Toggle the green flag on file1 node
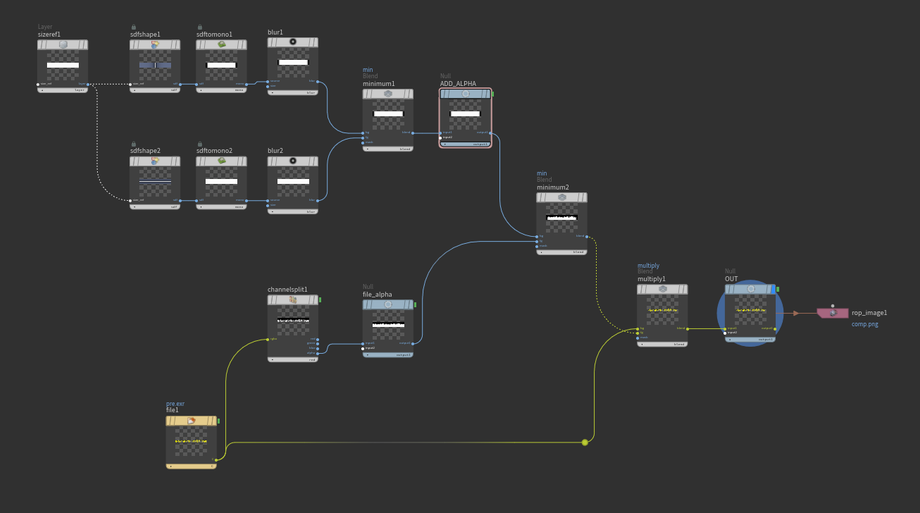 point(218,421)
